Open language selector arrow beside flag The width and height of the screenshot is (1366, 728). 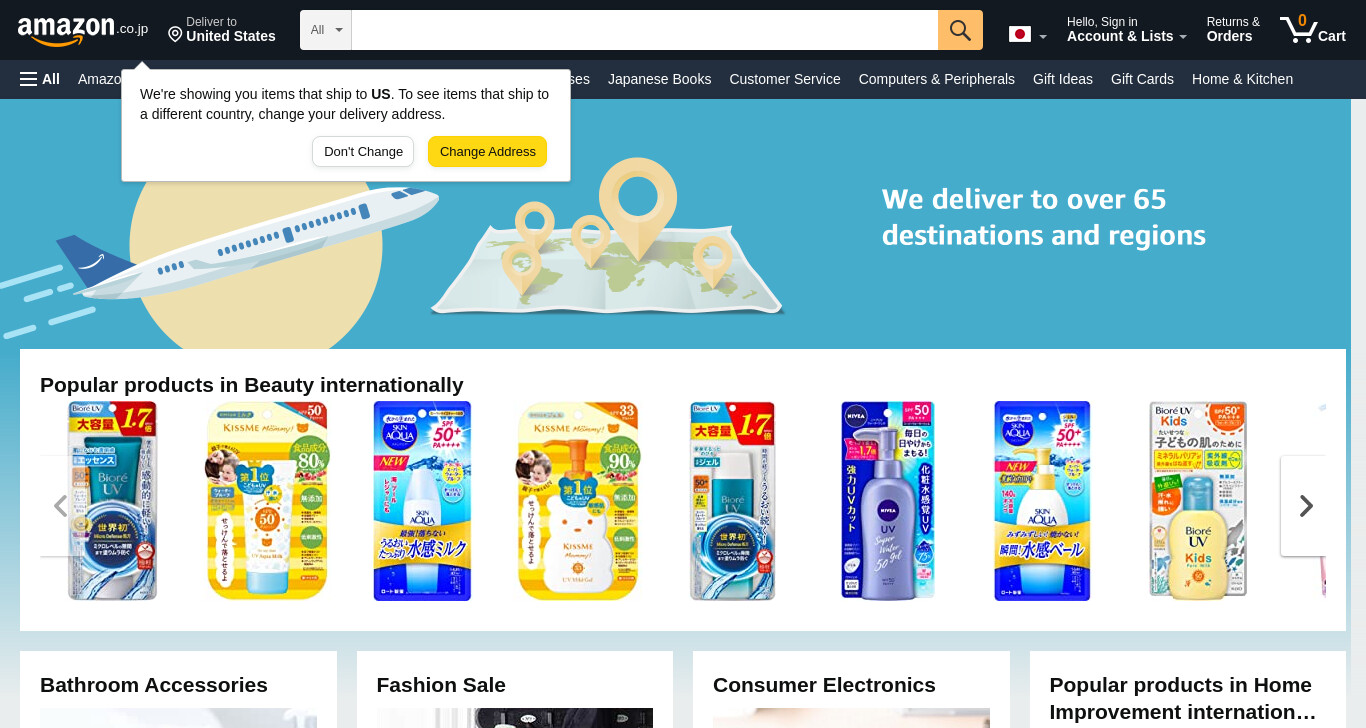pyautogui.click(x=1043, y=37)
